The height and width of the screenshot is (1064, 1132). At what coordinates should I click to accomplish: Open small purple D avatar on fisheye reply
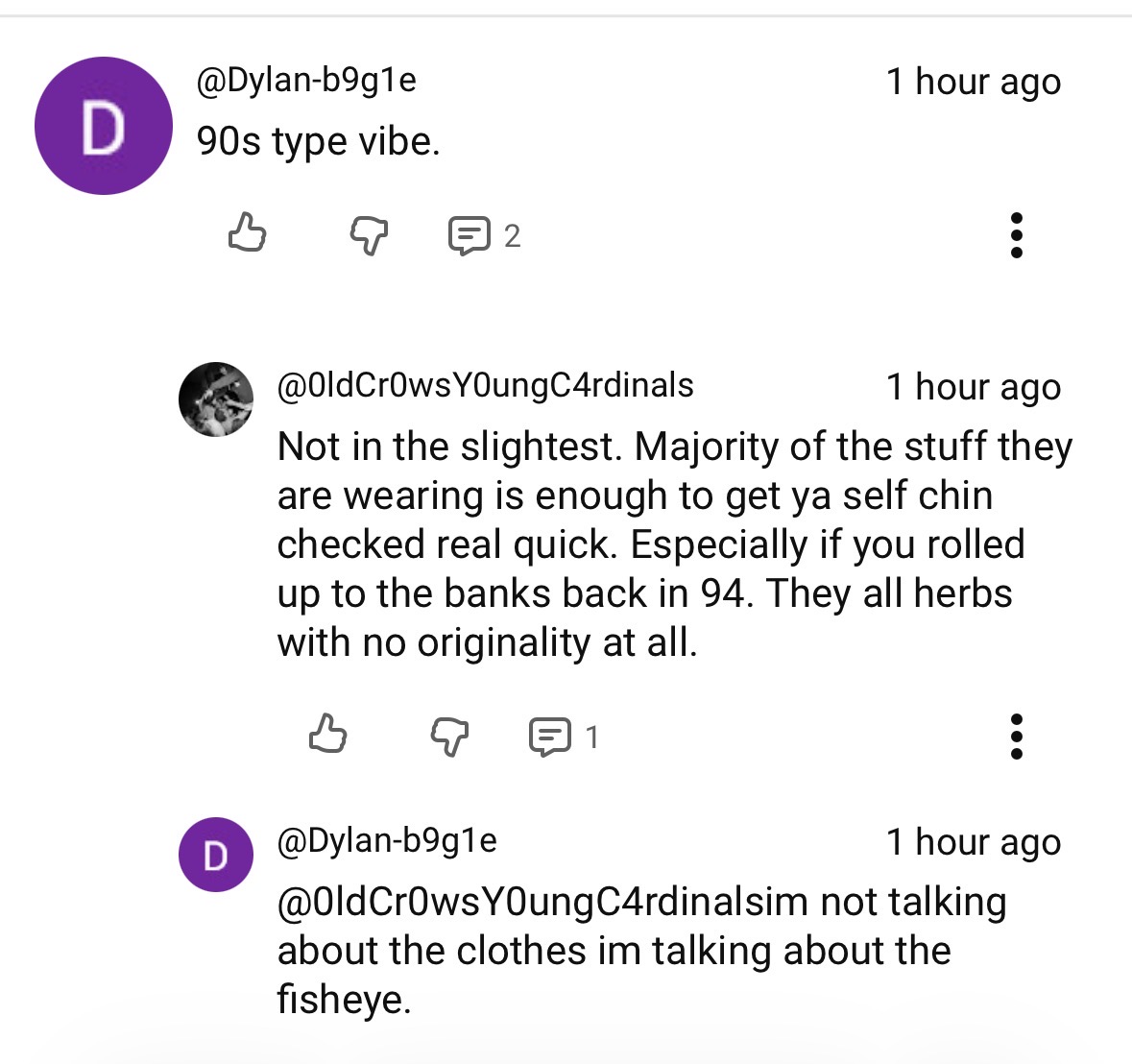click(216, 855)
